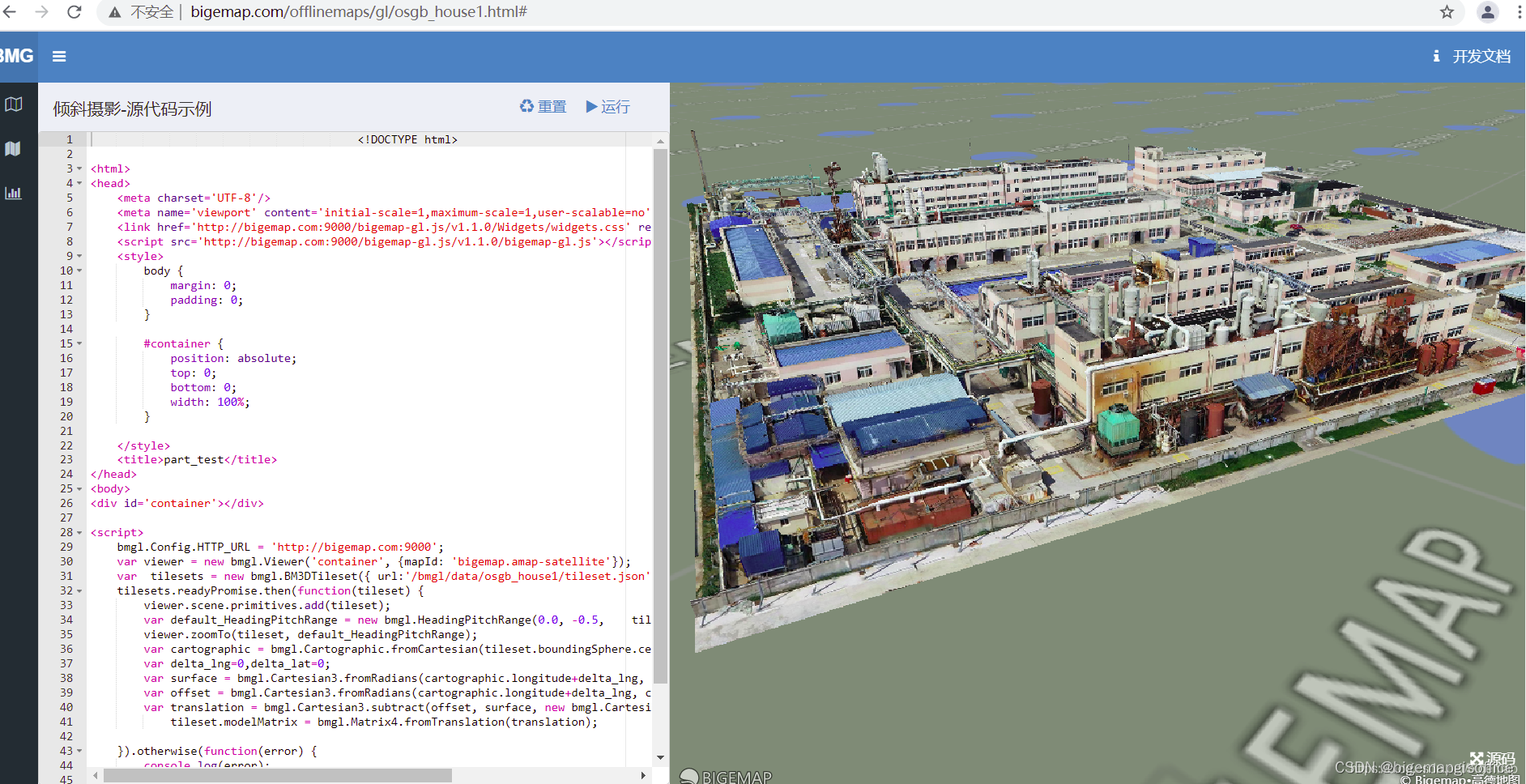Image resolution: width=1526 pixels, height=784 pixels.
Task: Click the browser address bar URL
Action: coord(359,12)
